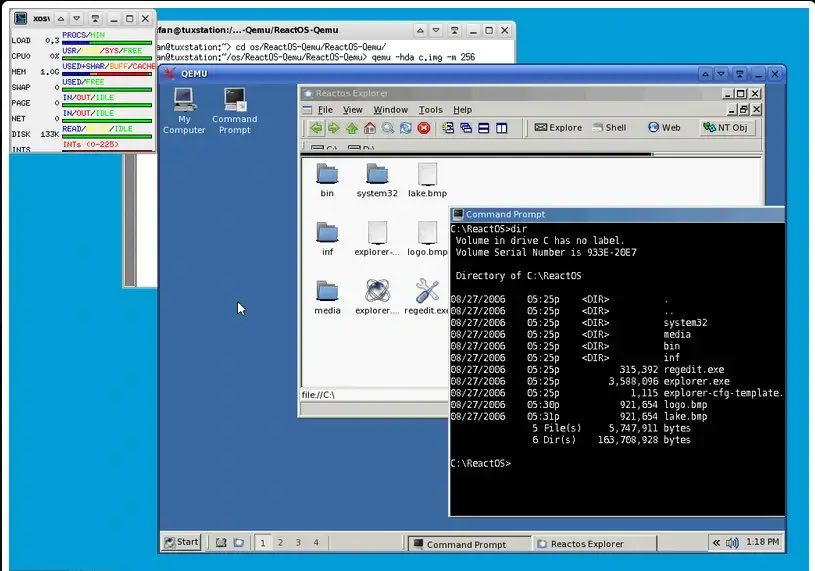Select the lake.bmp file
Viewport: 815px width, 571px height.
tap(427, 180)
